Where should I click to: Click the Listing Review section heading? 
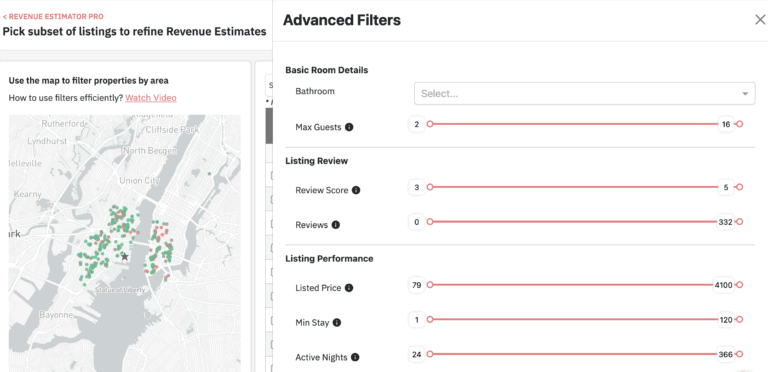316,161
